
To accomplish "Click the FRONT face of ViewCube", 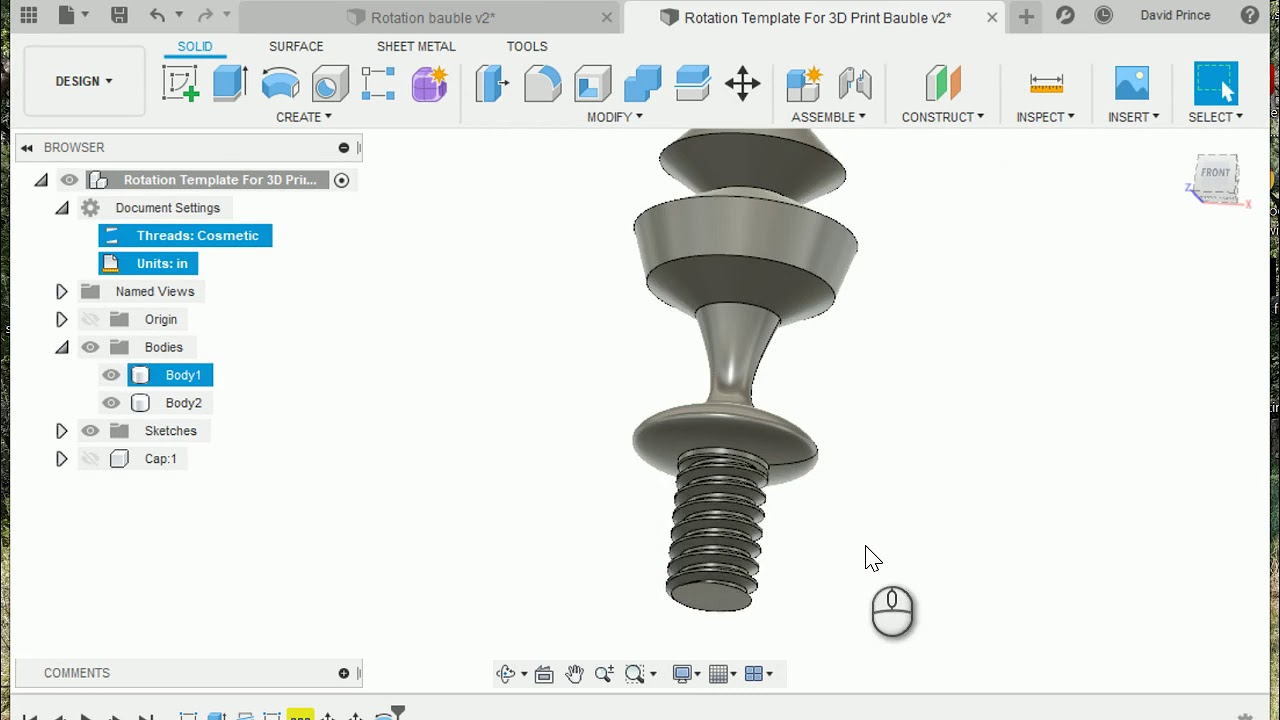I will coord(1215,174).
